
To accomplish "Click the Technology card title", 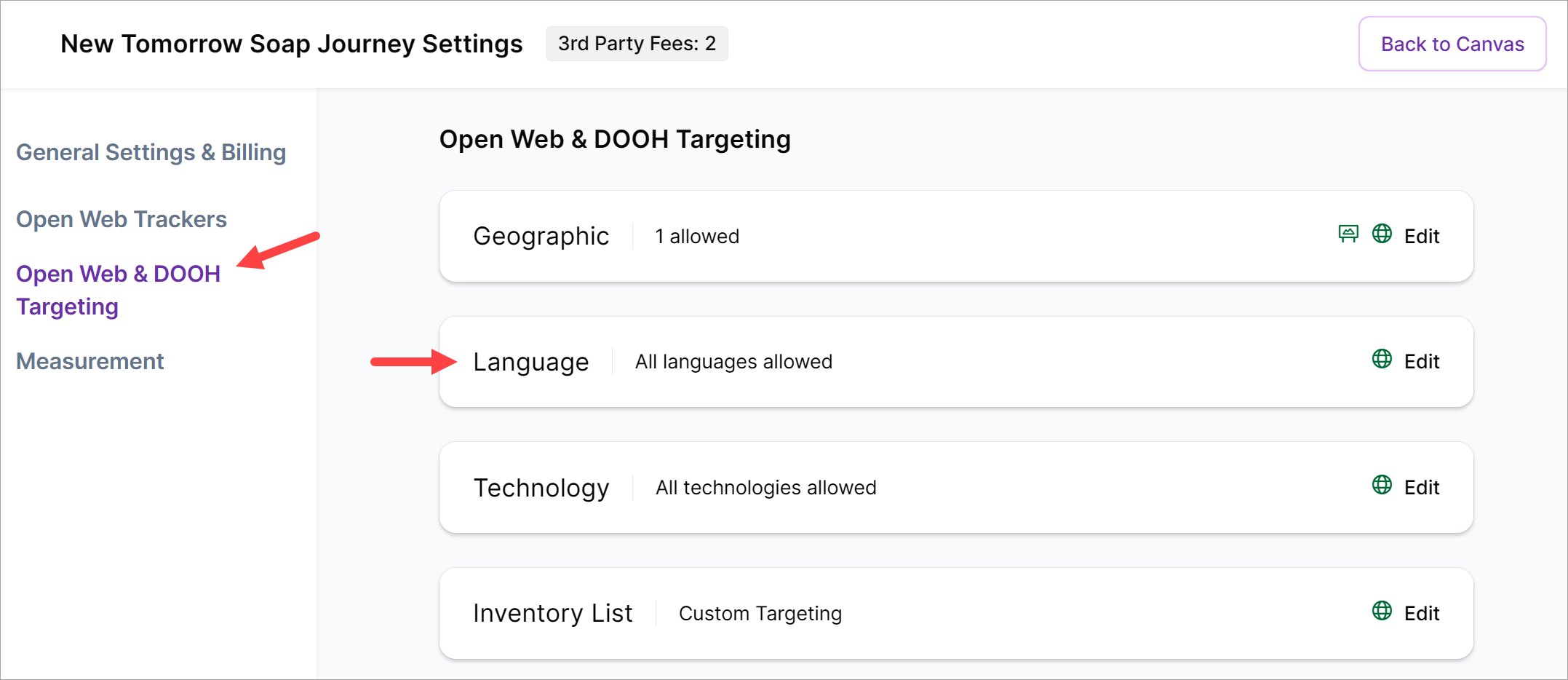I will pyautogui.click(x=541, y=488).
